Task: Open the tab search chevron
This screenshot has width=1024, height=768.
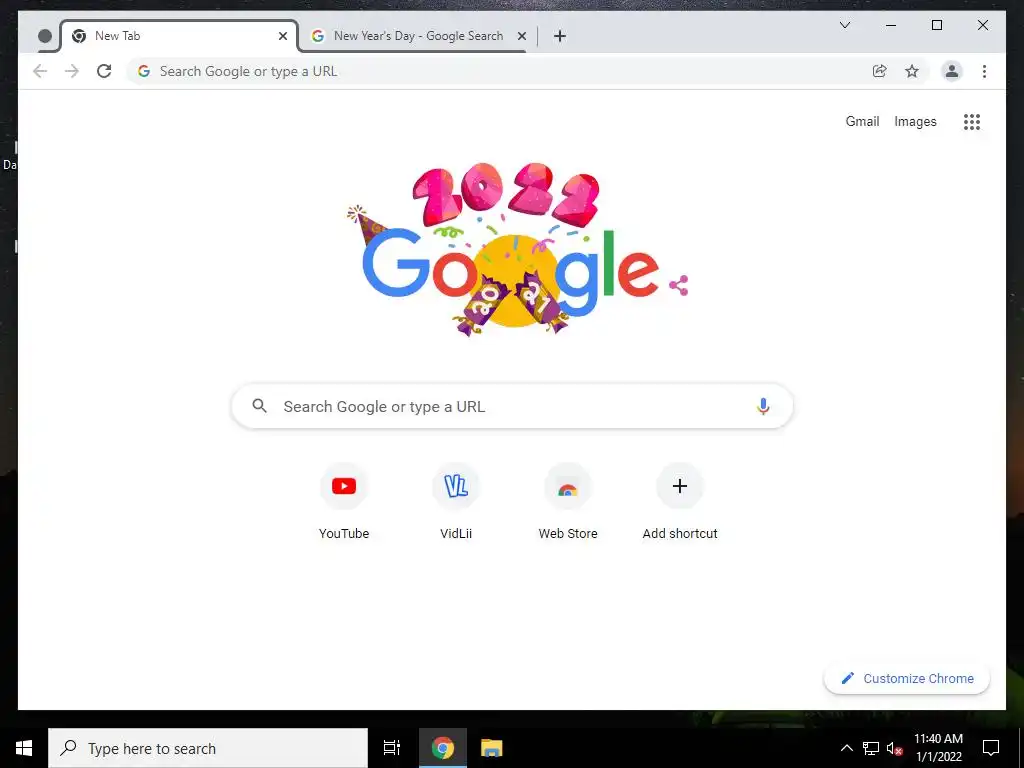Action: 845,25
